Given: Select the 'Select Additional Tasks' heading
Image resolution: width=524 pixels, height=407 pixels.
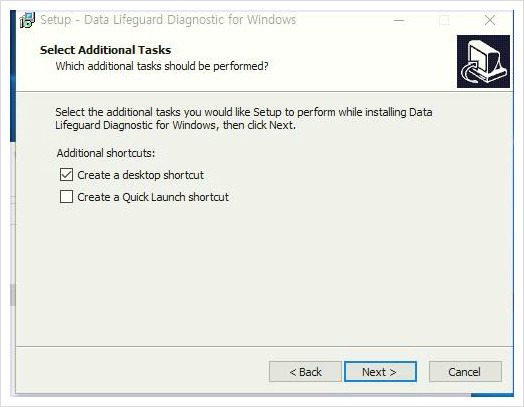Looking at the screenshot, I should 106,50.
